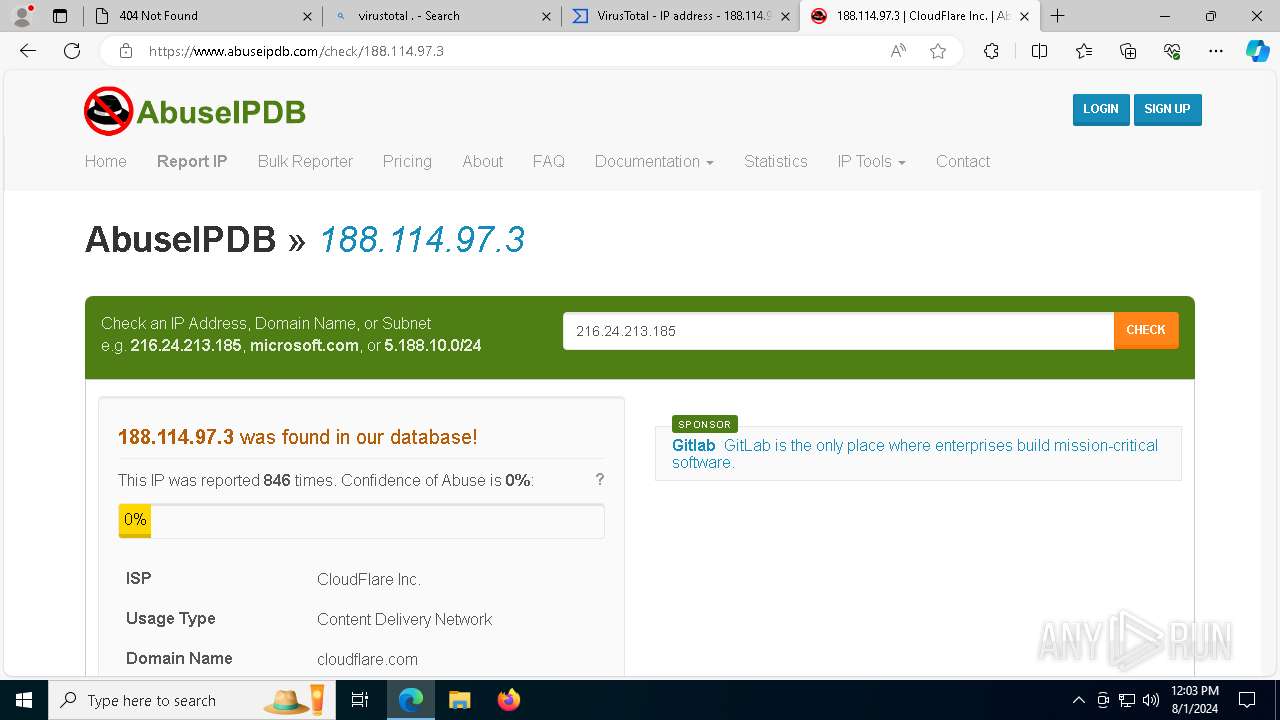
Task: Click the network icon in system tray
Action: pos(1127,700)
